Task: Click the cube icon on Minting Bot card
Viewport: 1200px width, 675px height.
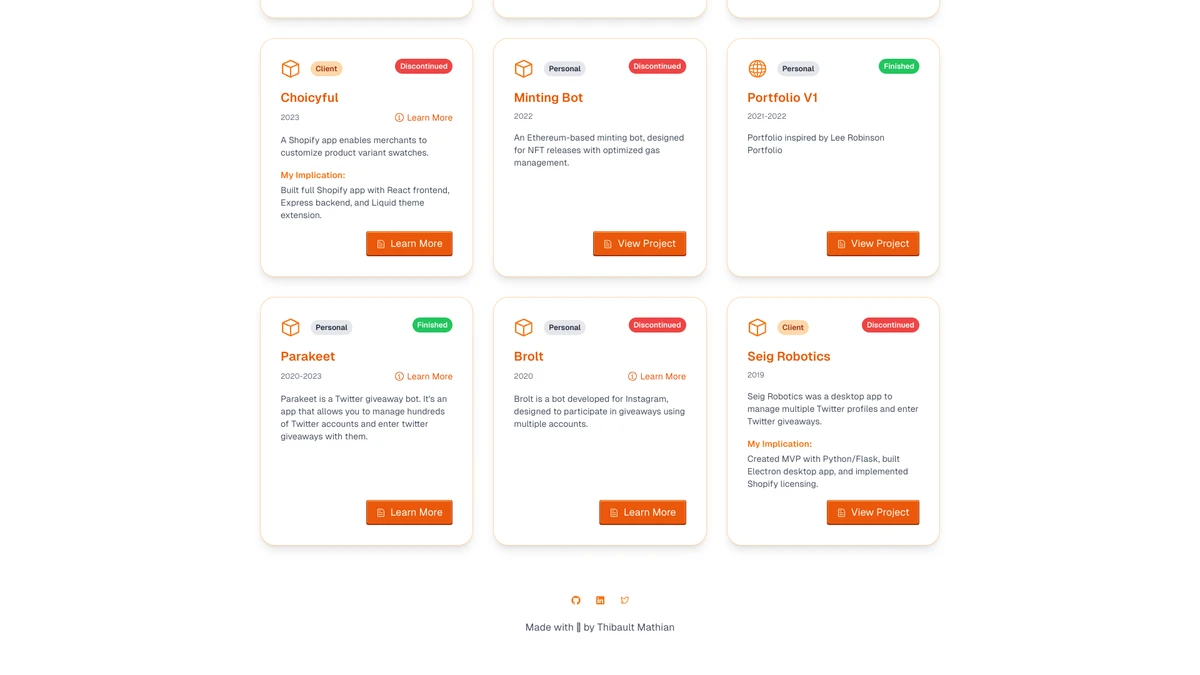Action: 523,68
